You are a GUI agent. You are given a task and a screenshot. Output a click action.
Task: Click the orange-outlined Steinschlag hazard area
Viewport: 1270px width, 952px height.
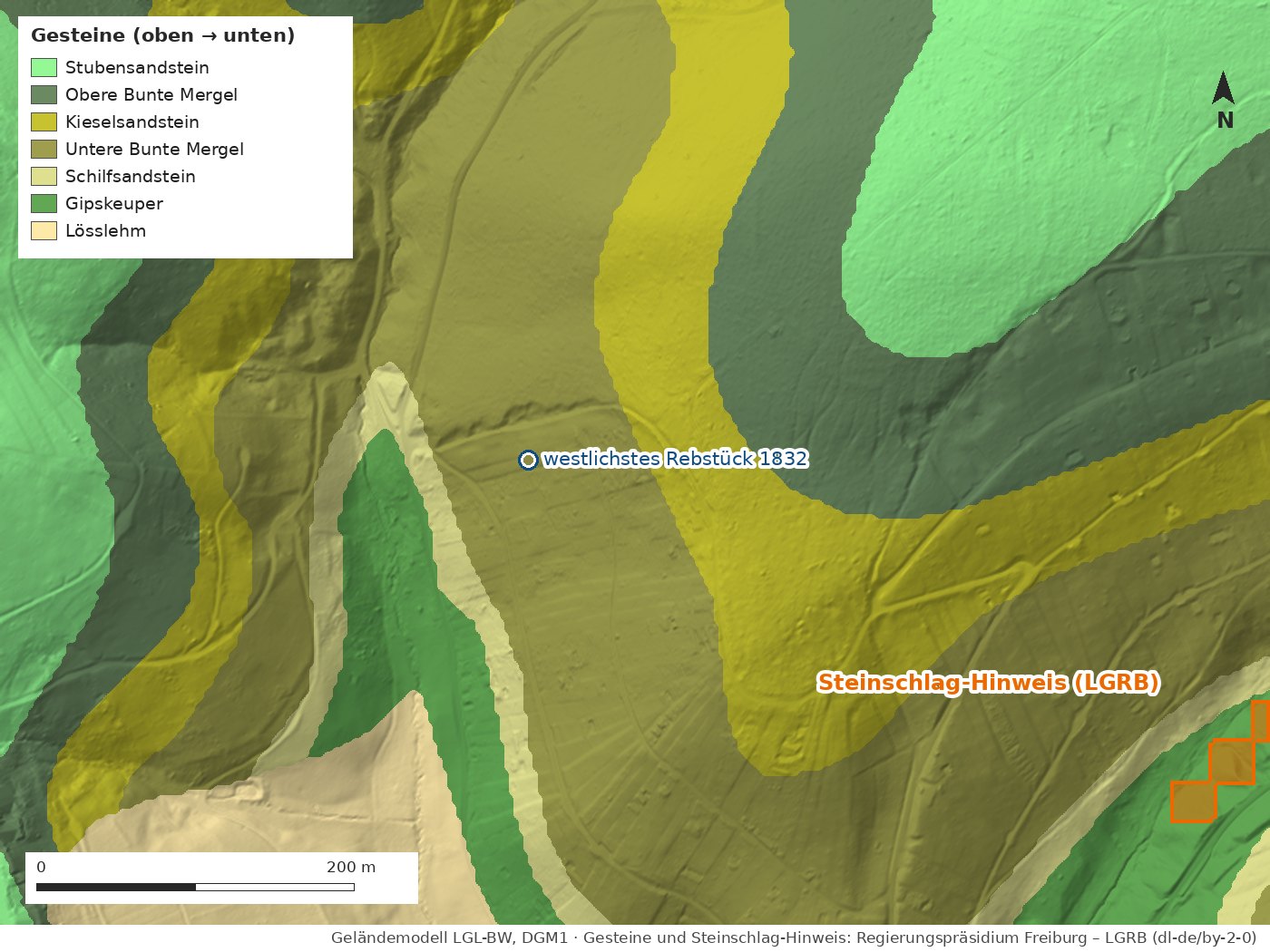point(1221,762)
